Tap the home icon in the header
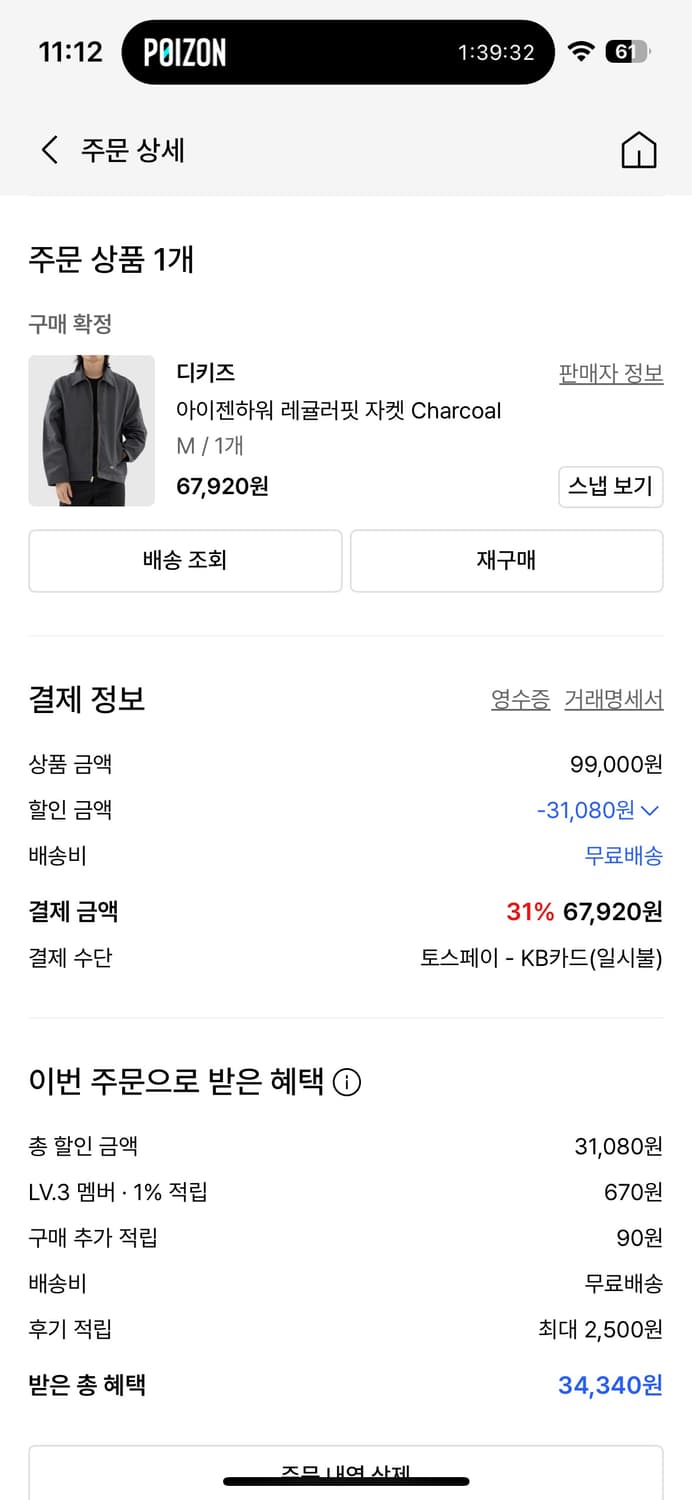The height and width of the screenshot is (1500, 692). (639, 148)
